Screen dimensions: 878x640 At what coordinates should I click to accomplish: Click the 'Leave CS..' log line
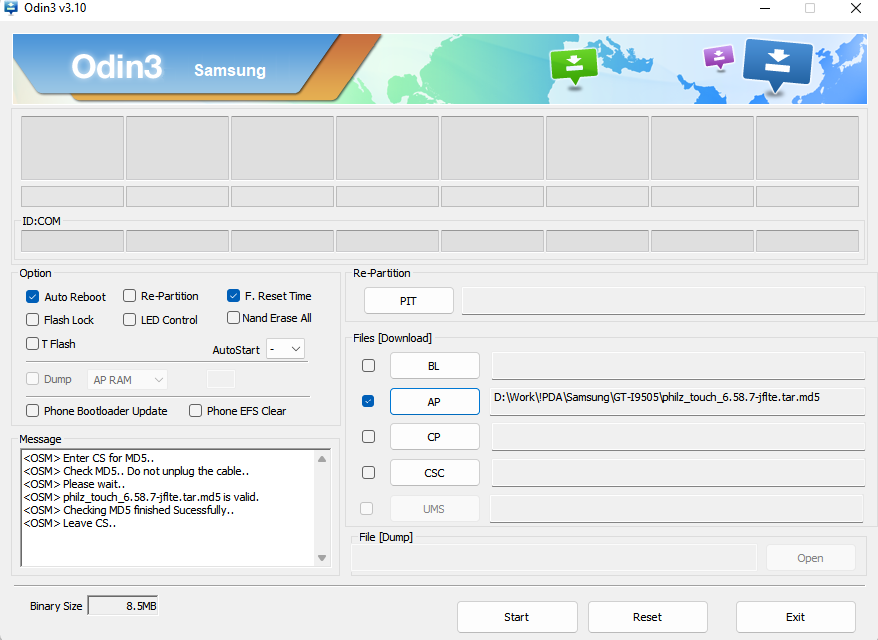tap(70, 524)
